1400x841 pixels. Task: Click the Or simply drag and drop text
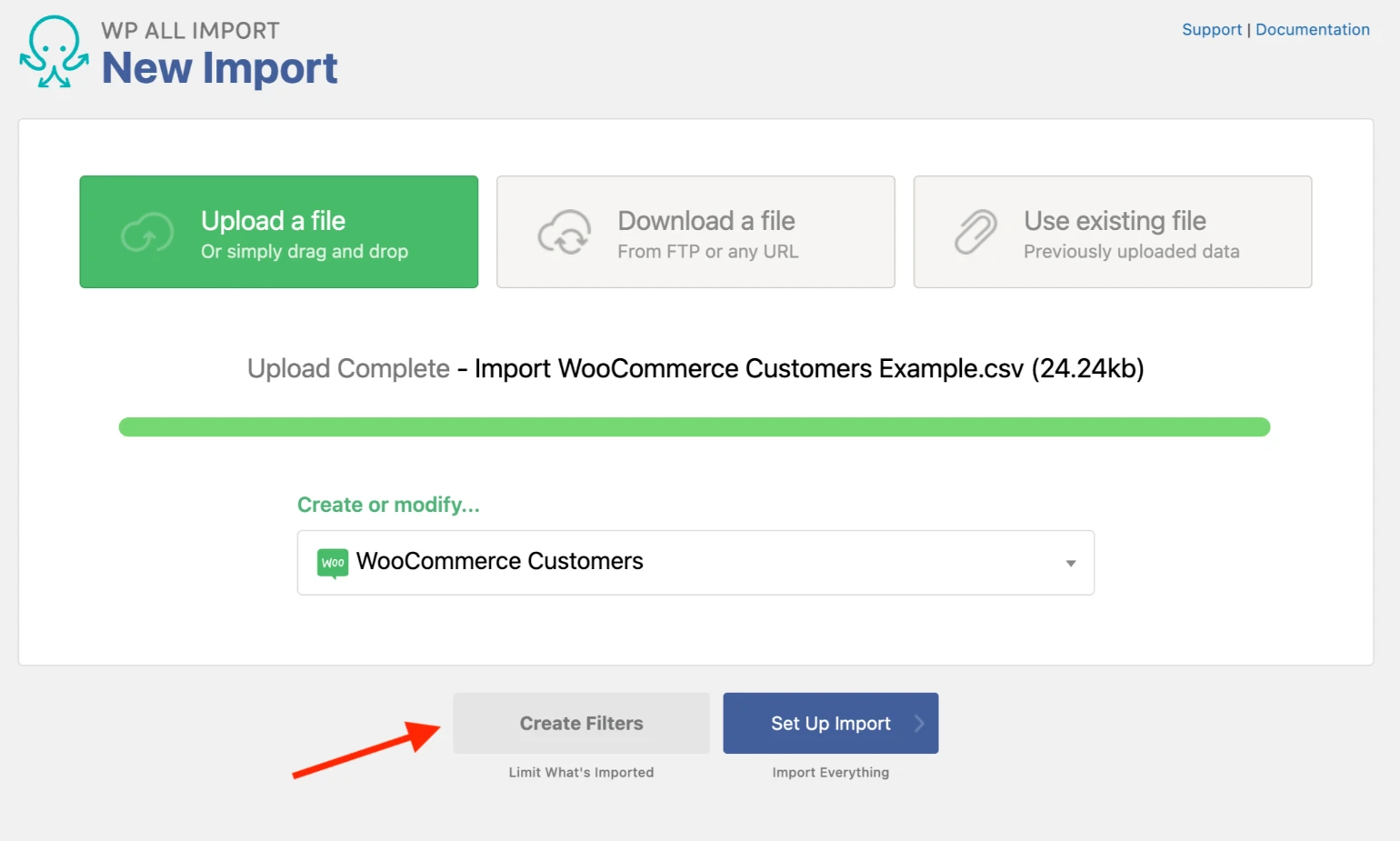tap(305, 252)
